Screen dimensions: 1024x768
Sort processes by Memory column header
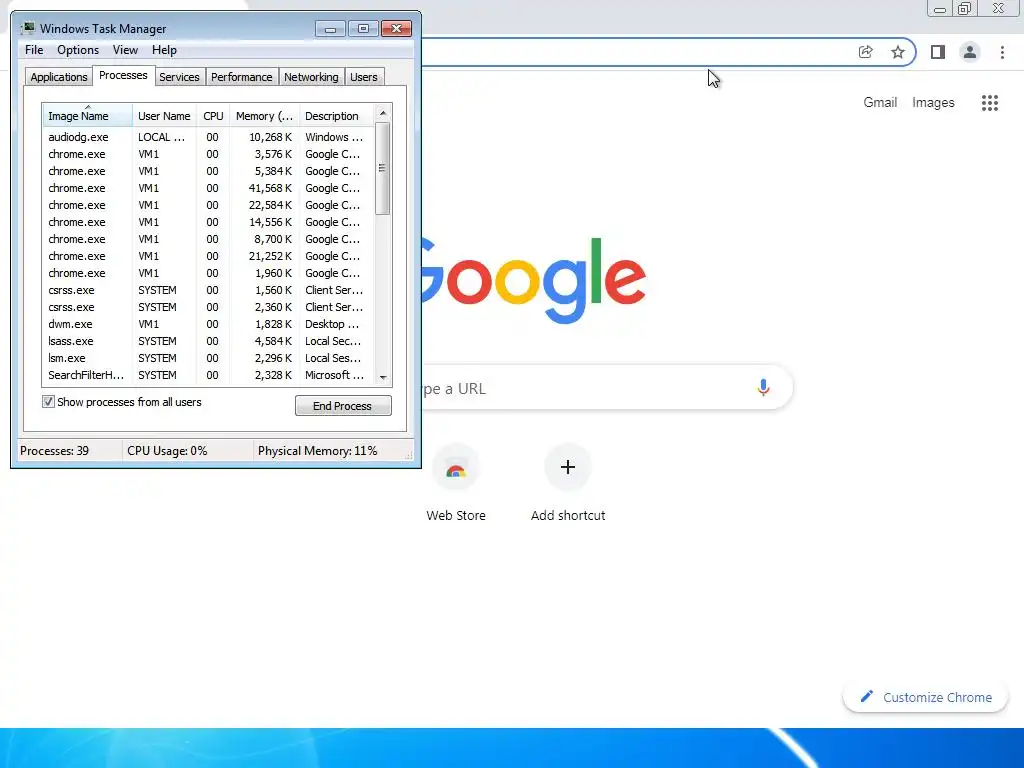pos(264,116)
